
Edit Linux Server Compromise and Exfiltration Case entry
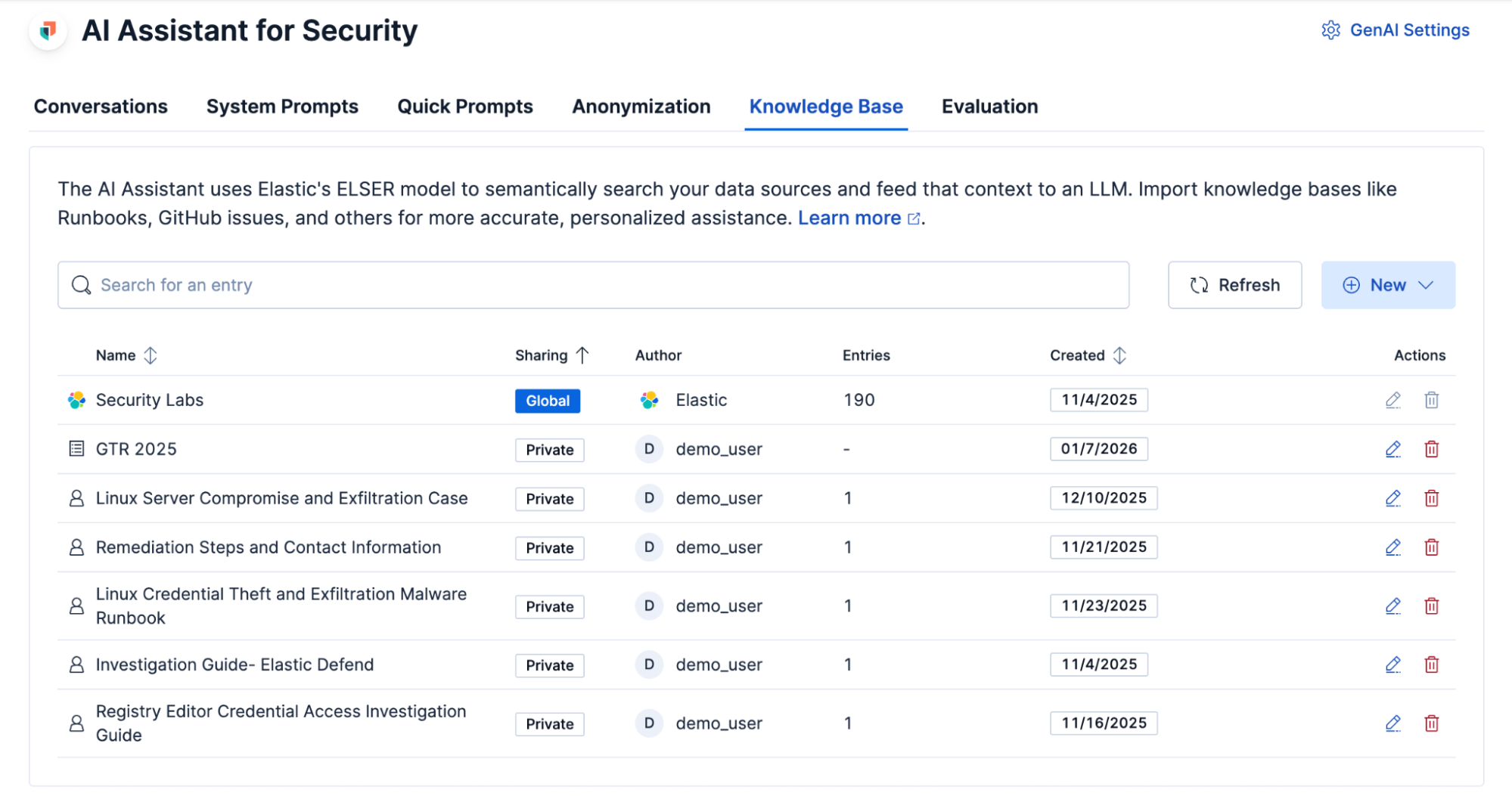pyautogui.click(x=1392, y=498)
